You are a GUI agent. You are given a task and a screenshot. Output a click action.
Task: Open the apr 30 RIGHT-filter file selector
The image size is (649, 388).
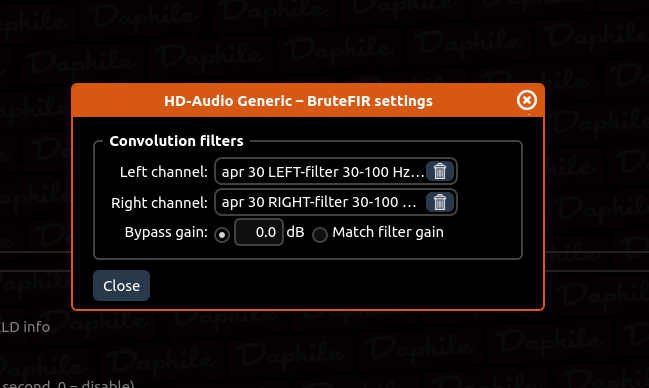(x=321, y=202)
